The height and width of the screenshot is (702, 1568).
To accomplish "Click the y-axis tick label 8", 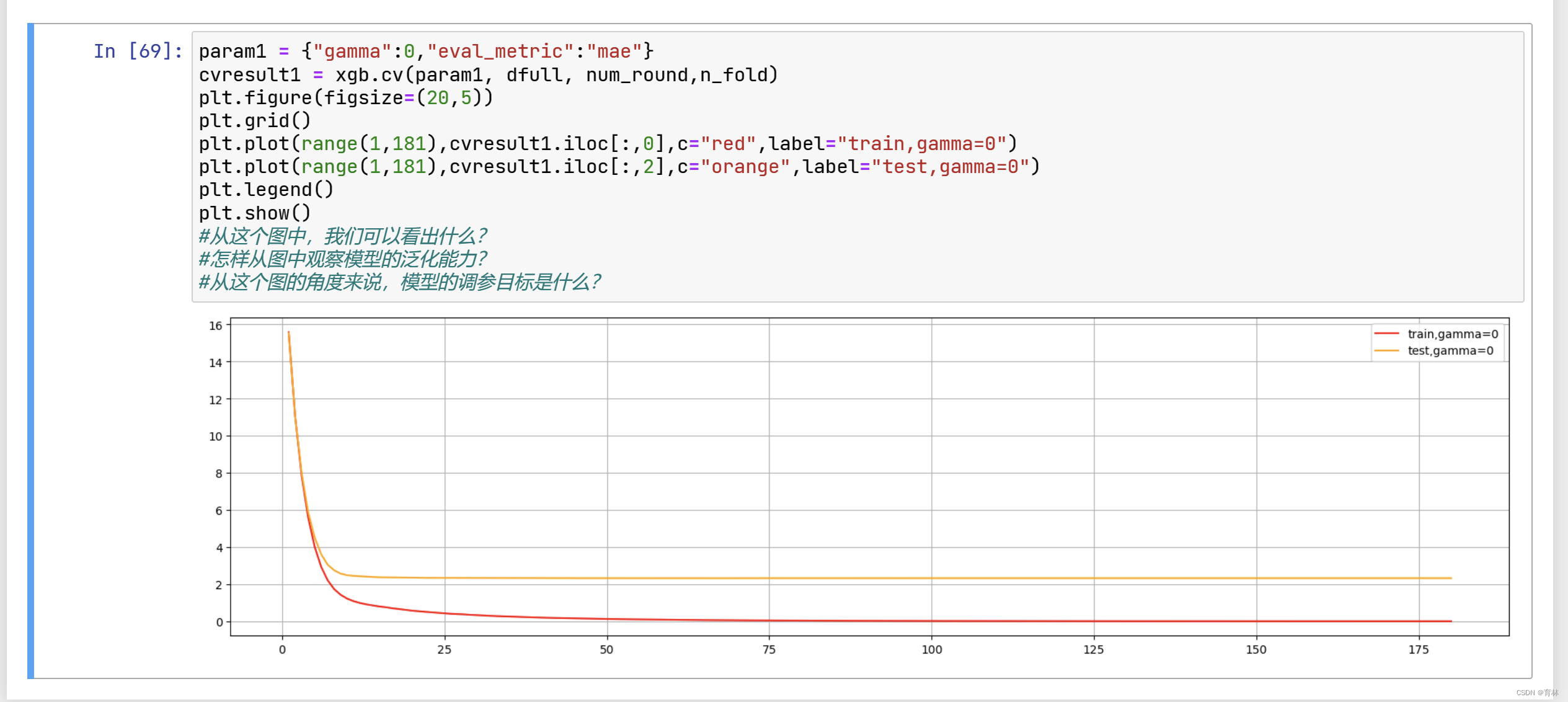I will [x=219, y=474].
